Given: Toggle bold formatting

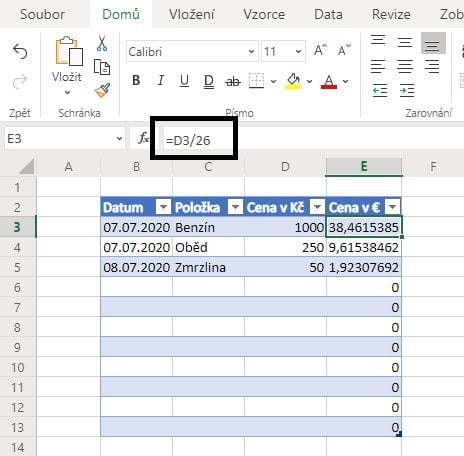Looking at the screenshot, I should pyautogui.click(x=136, y=81).
